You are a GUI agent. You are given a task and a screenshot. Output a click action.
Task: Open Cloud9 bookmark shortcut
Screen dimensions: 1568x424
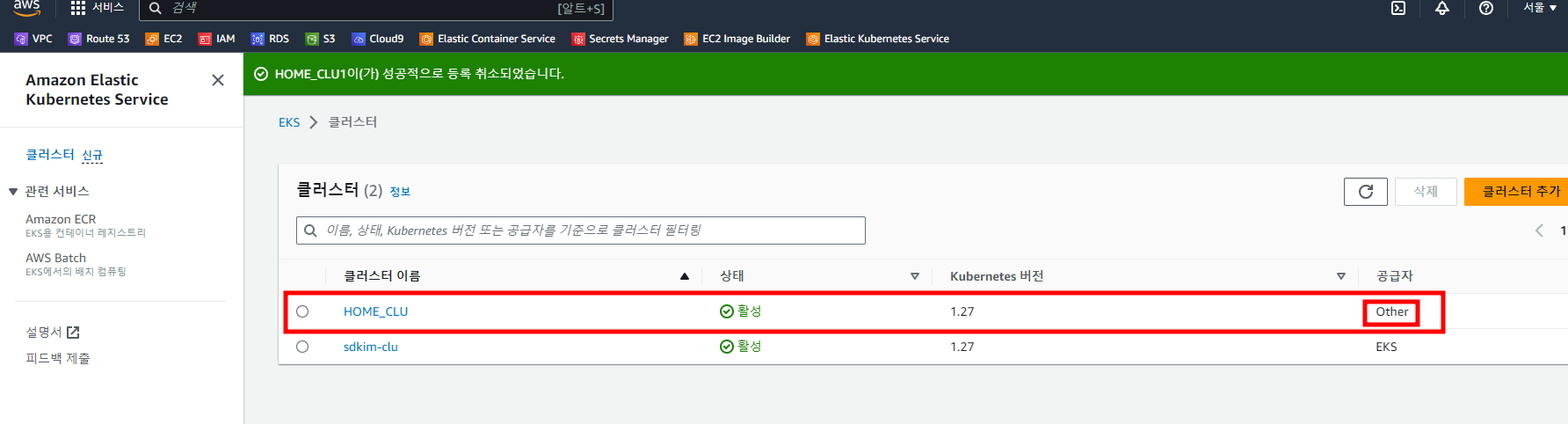click(378, 39)
